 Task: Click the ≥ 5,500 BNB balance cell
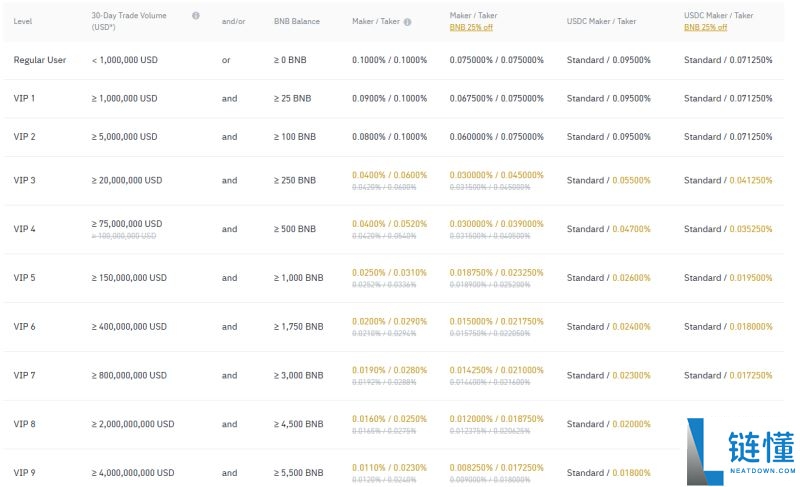tap(298, 473)
